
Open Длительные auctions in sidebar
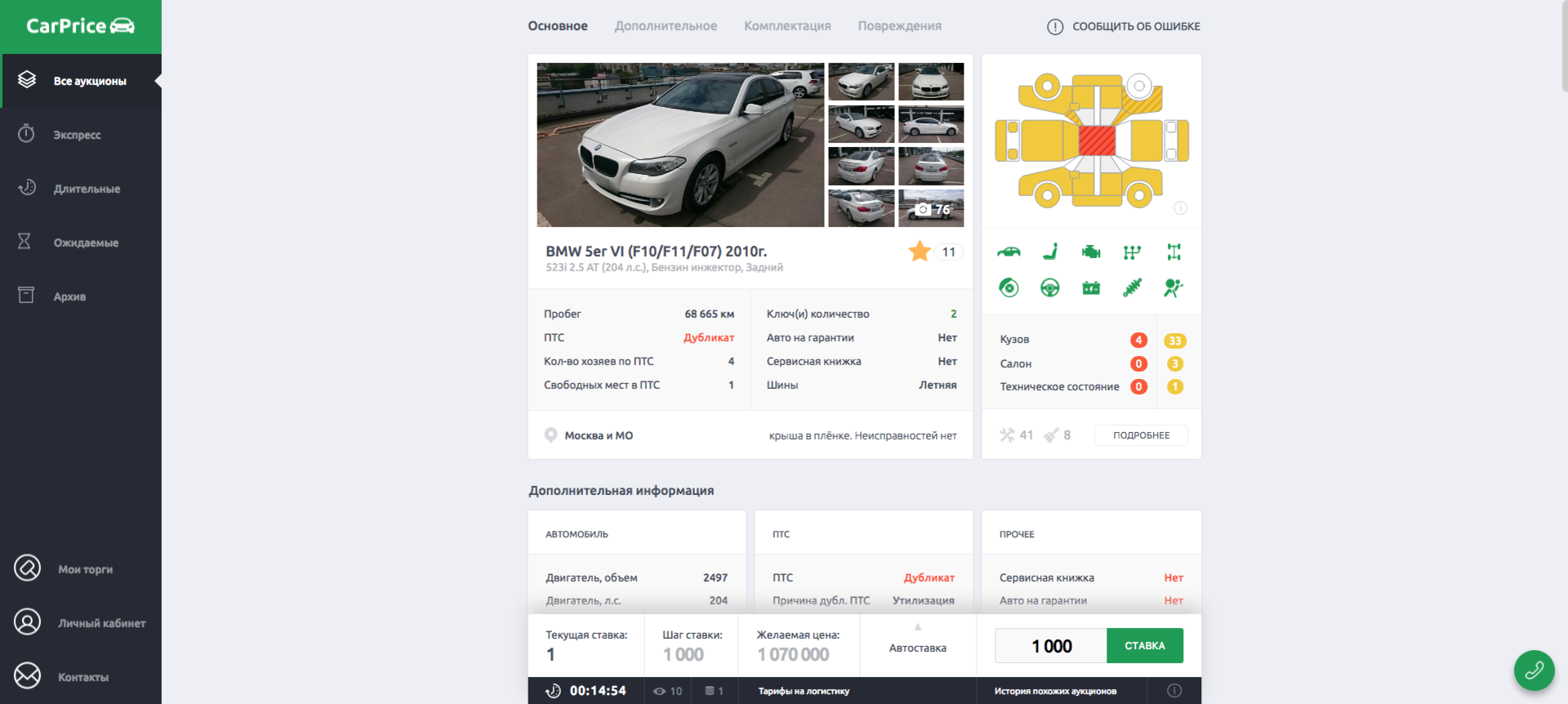82,189
